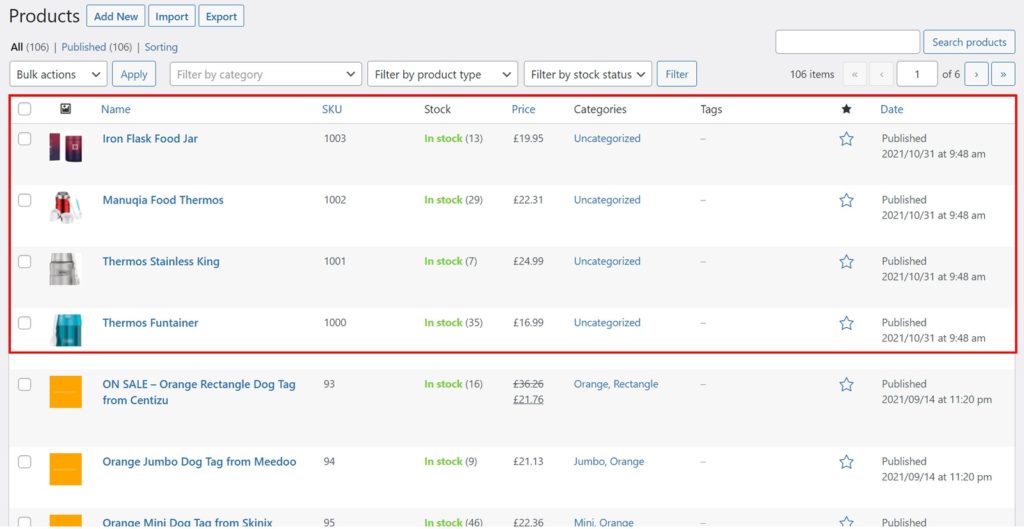Open the Bulk actions dropdown
Screen dimensions: 1024x529
[x=58, y=74]
